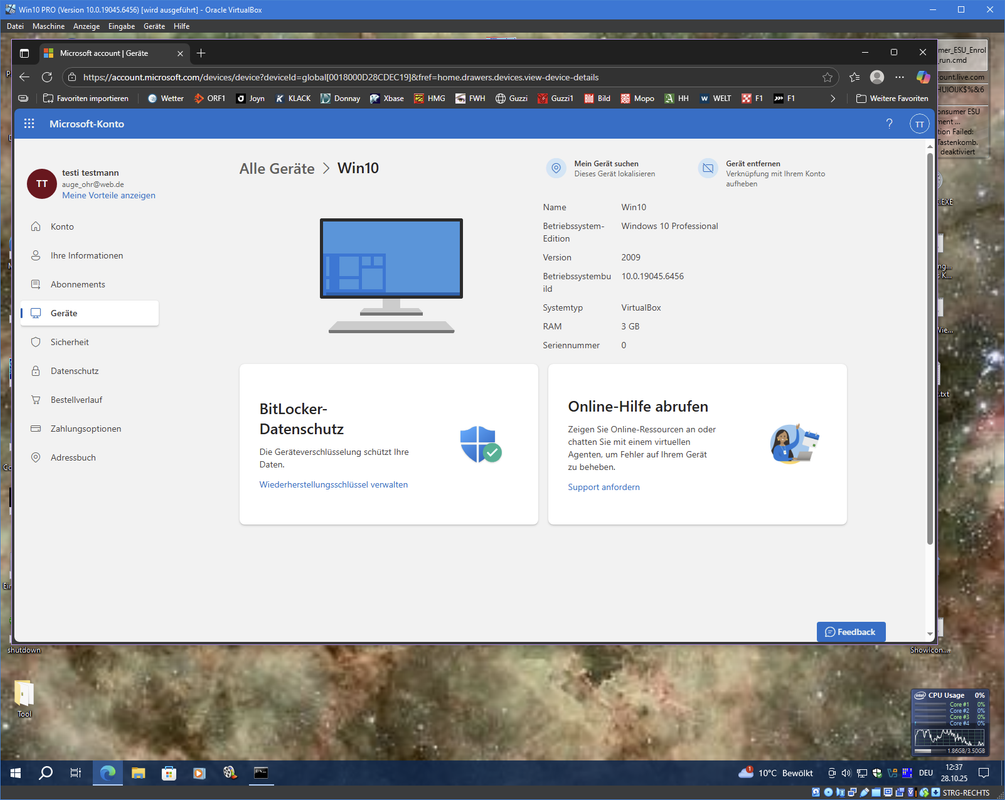Screen dimensions: 1005x800
Task: Reload the page with the refresh icon
Action: point(47,77)
